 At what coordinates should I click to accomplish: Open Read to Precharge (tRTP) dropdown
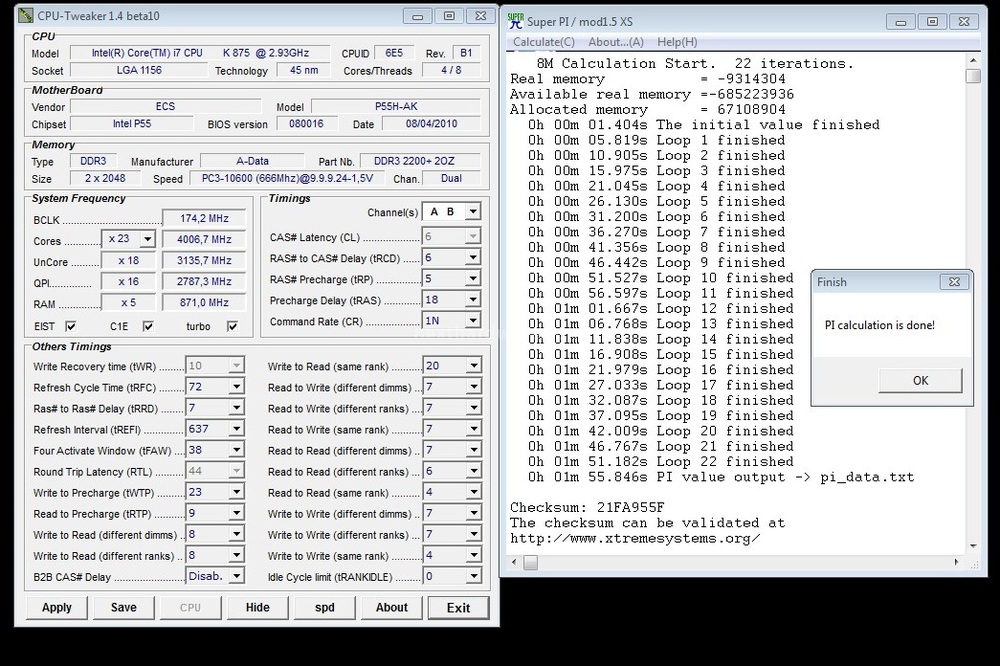pos(237,513)
